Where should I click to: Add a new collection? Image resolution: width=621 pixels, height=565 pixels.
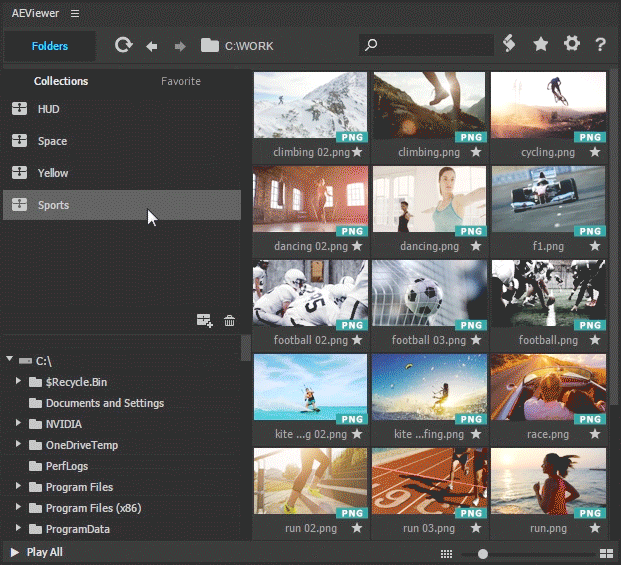[205, 320]
